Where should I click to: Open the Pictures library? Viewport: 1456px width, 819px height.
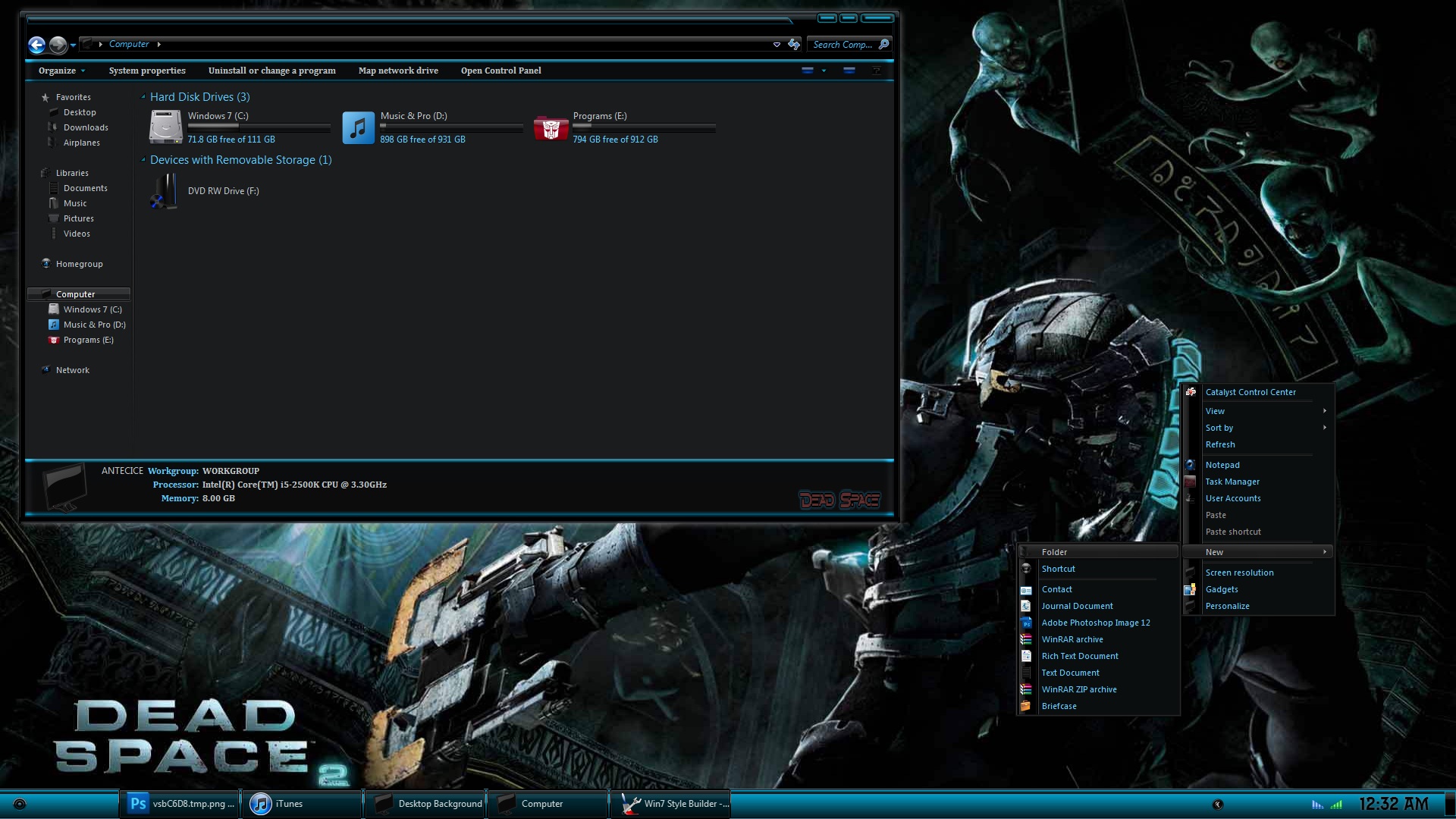point(78,218)
